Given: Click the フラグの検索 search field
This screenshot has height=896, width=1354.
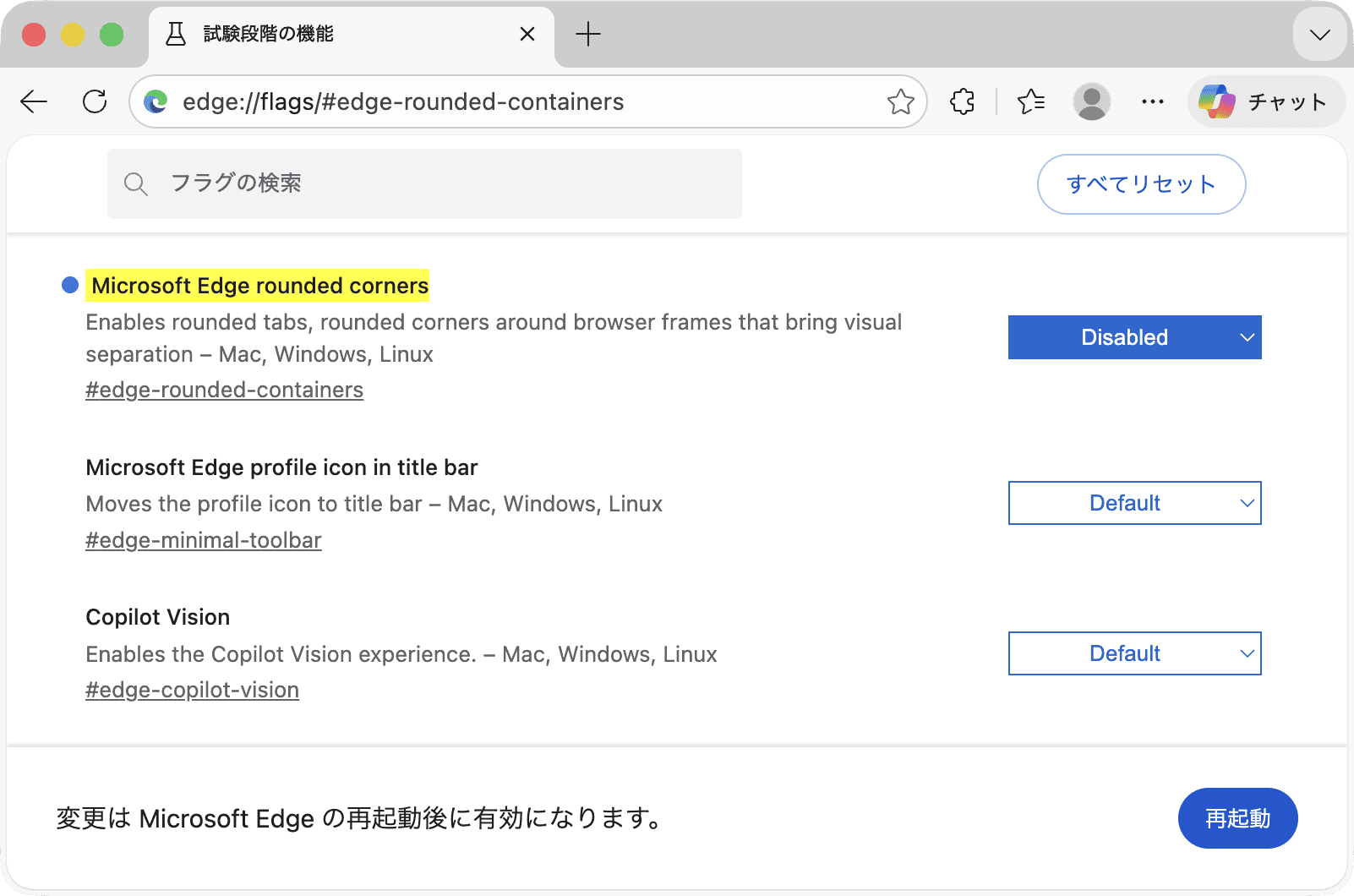Looking at the screenshot, I should (x=423, y=183).
